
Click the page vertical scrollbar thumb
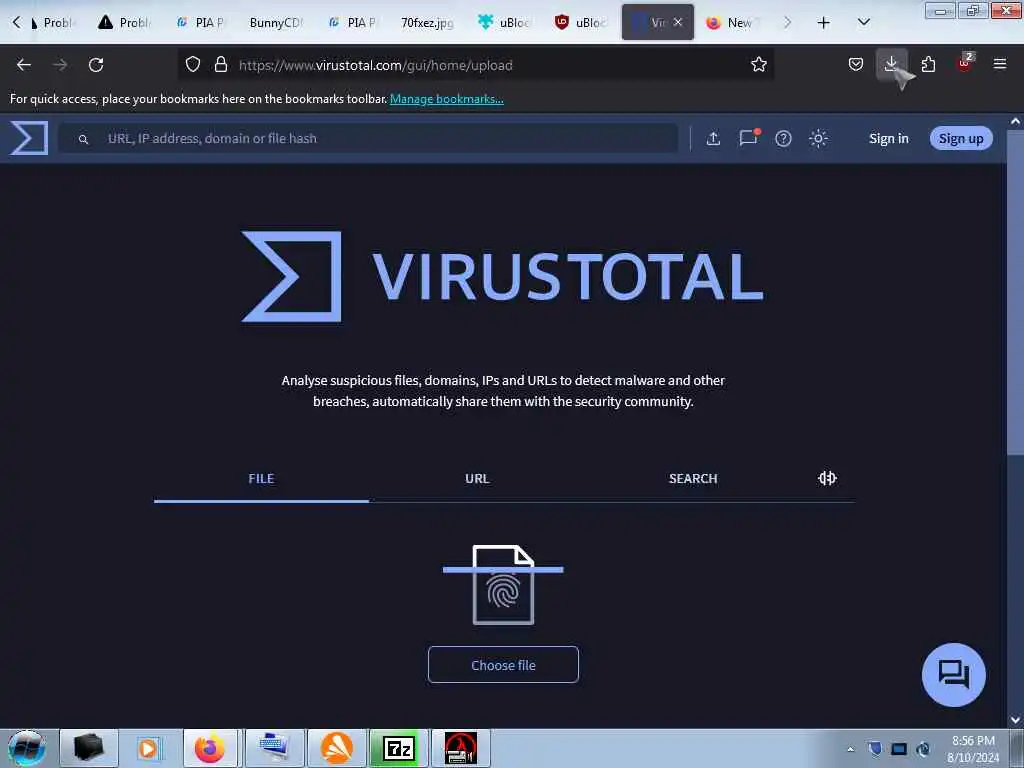tap(1014, 294)
